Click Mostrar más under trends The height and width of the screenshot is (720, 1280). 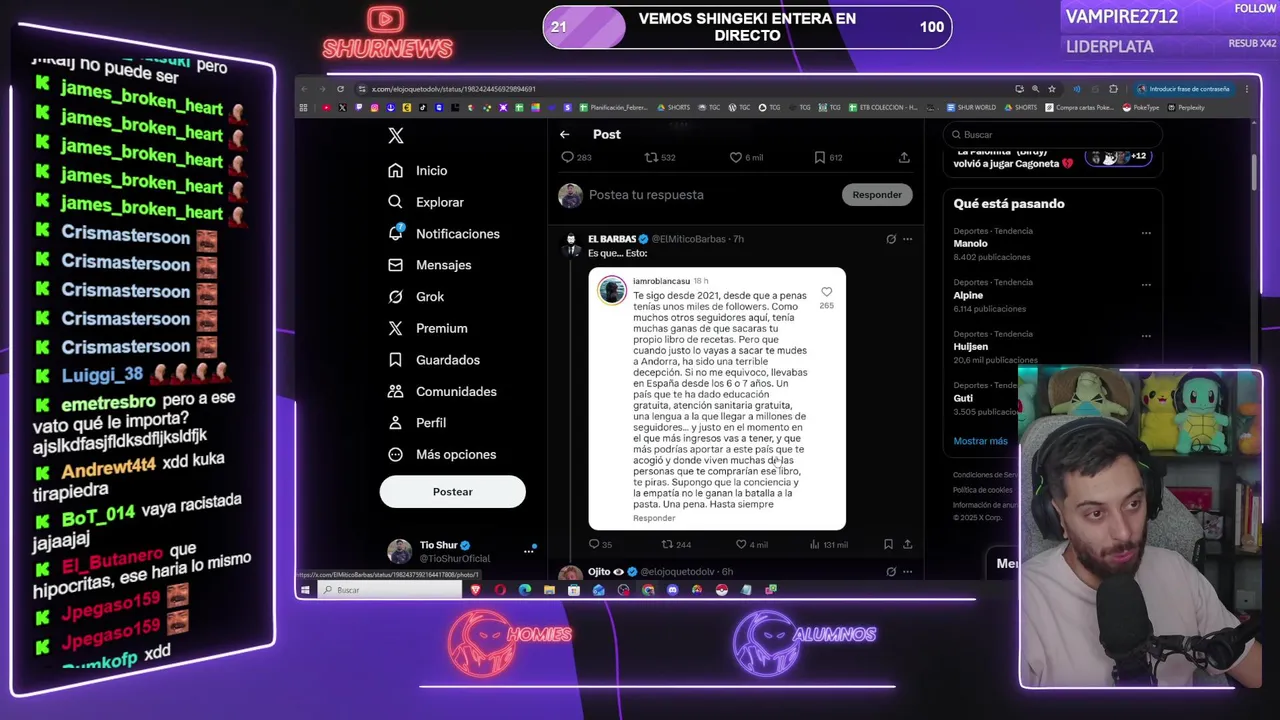click(x=981, y=441)
